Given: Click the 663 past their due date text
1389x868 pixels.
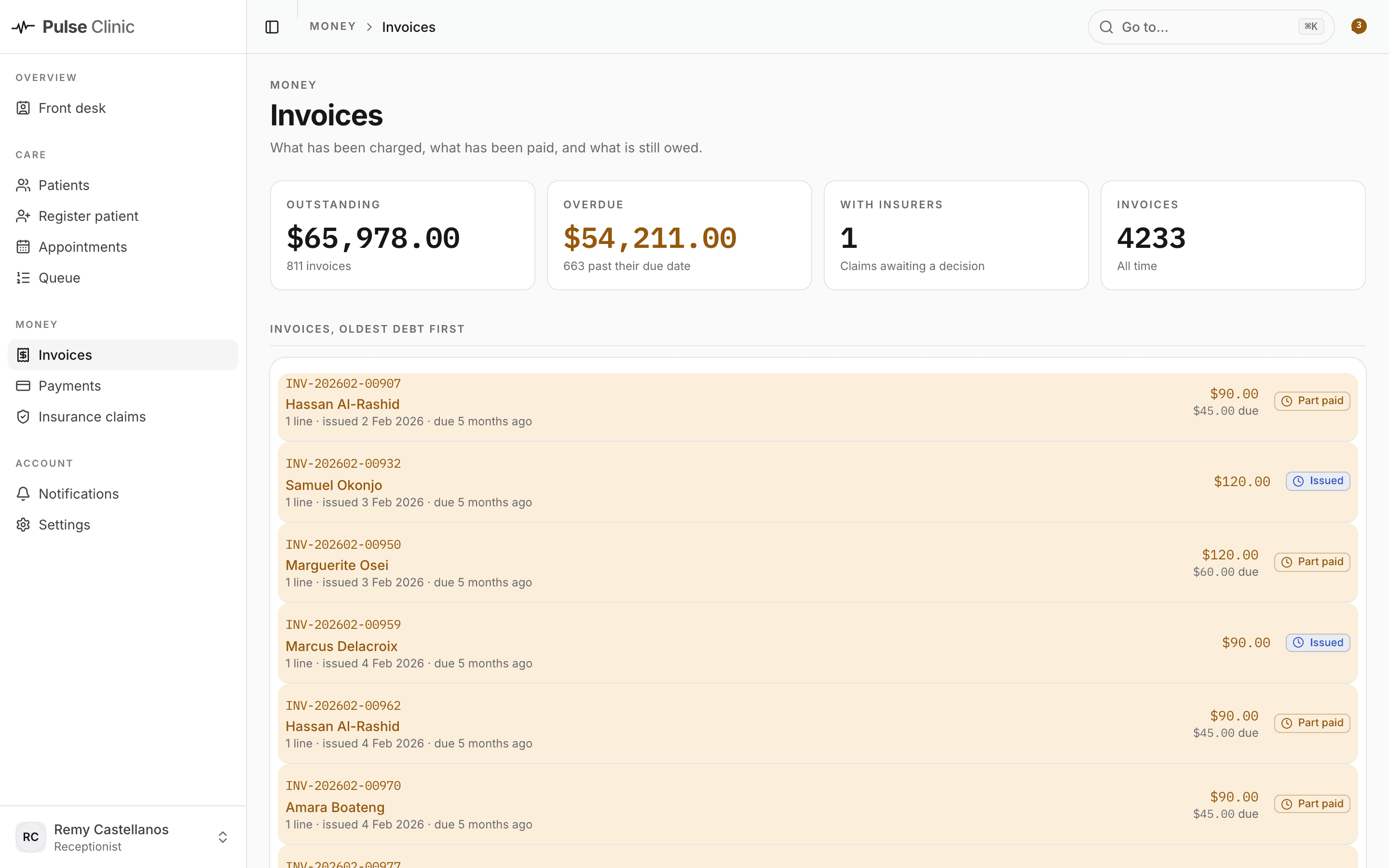Looking at the screenshot, I should tap(627, 266).
